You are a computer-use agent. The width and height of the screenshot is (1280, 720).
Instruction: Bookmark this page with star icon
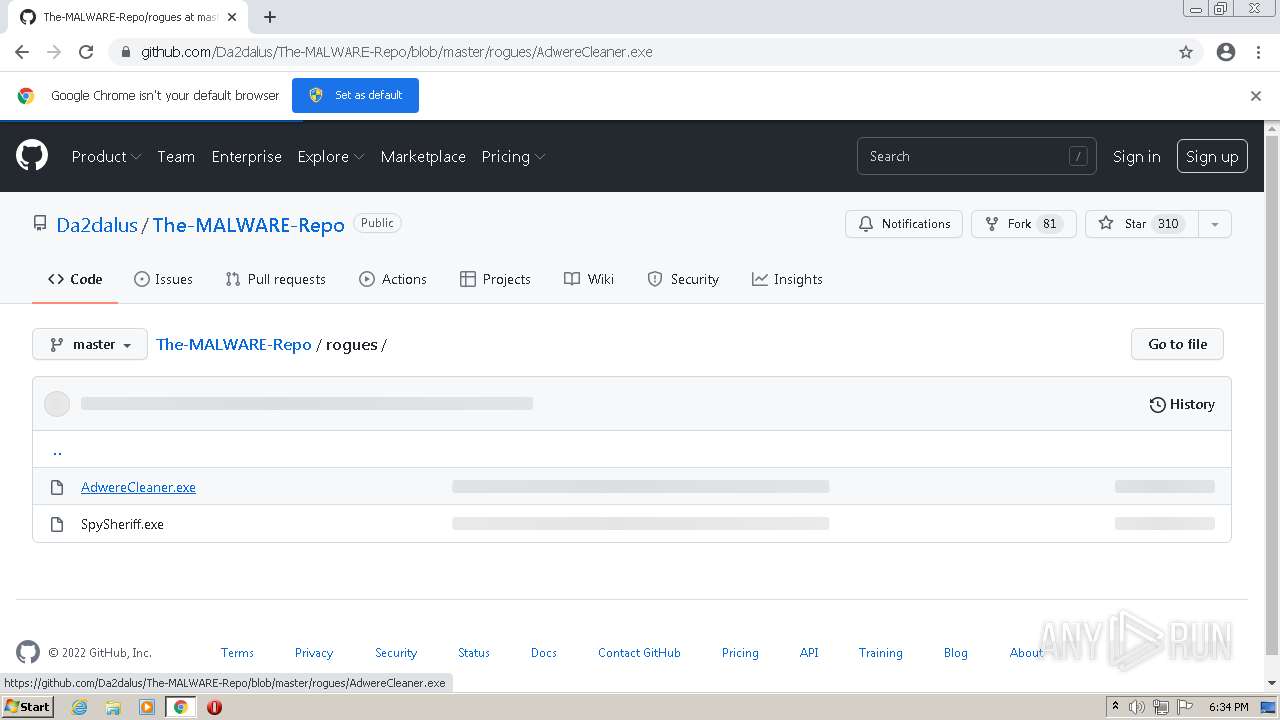tap(1186, 52)
